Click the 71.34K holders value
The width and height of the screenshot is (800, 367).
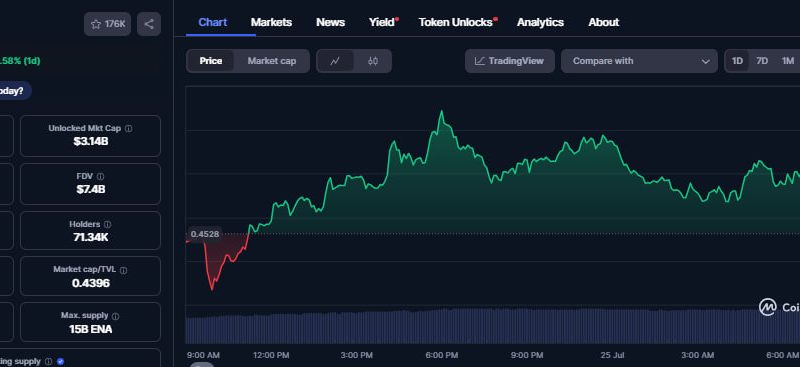coord(91,237)
